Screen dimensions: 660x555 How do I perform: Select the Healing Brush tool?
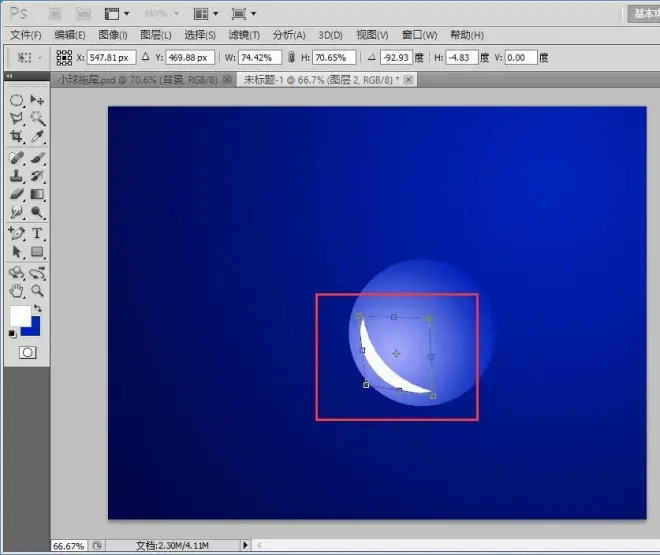(16, 158)
